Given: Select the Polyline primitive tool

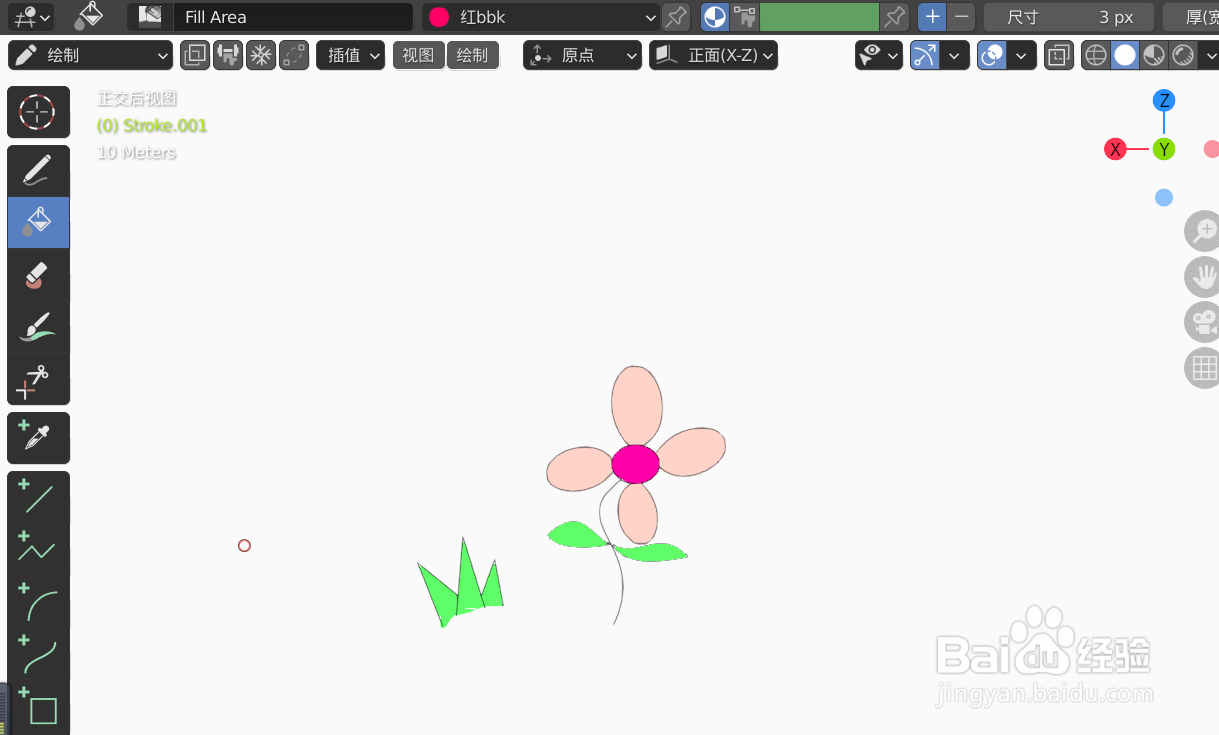Looking at the screenshot, I should [38, 548].
